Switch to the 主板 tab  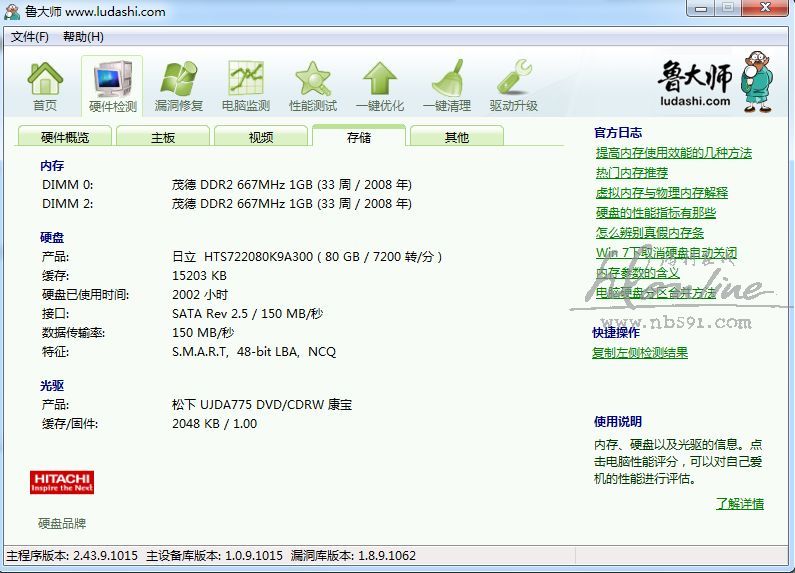pos(163,137)
